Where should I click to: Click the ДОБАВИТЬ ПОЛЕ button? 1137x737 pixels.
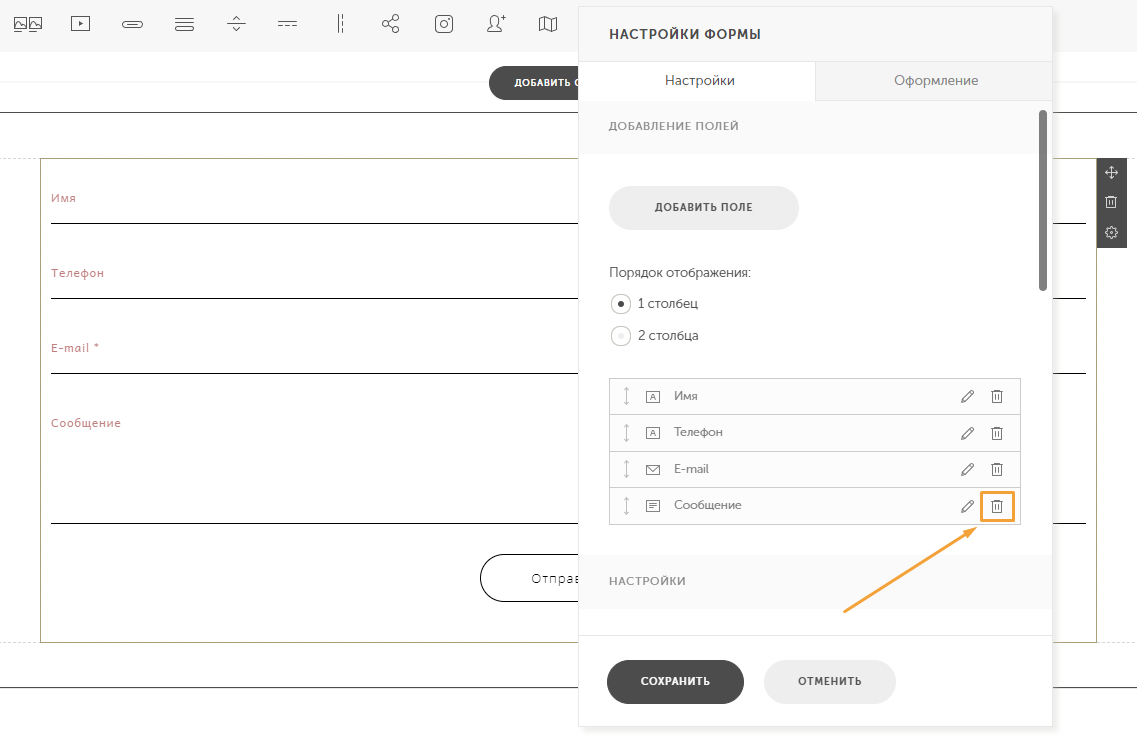(x=703, y=207)
